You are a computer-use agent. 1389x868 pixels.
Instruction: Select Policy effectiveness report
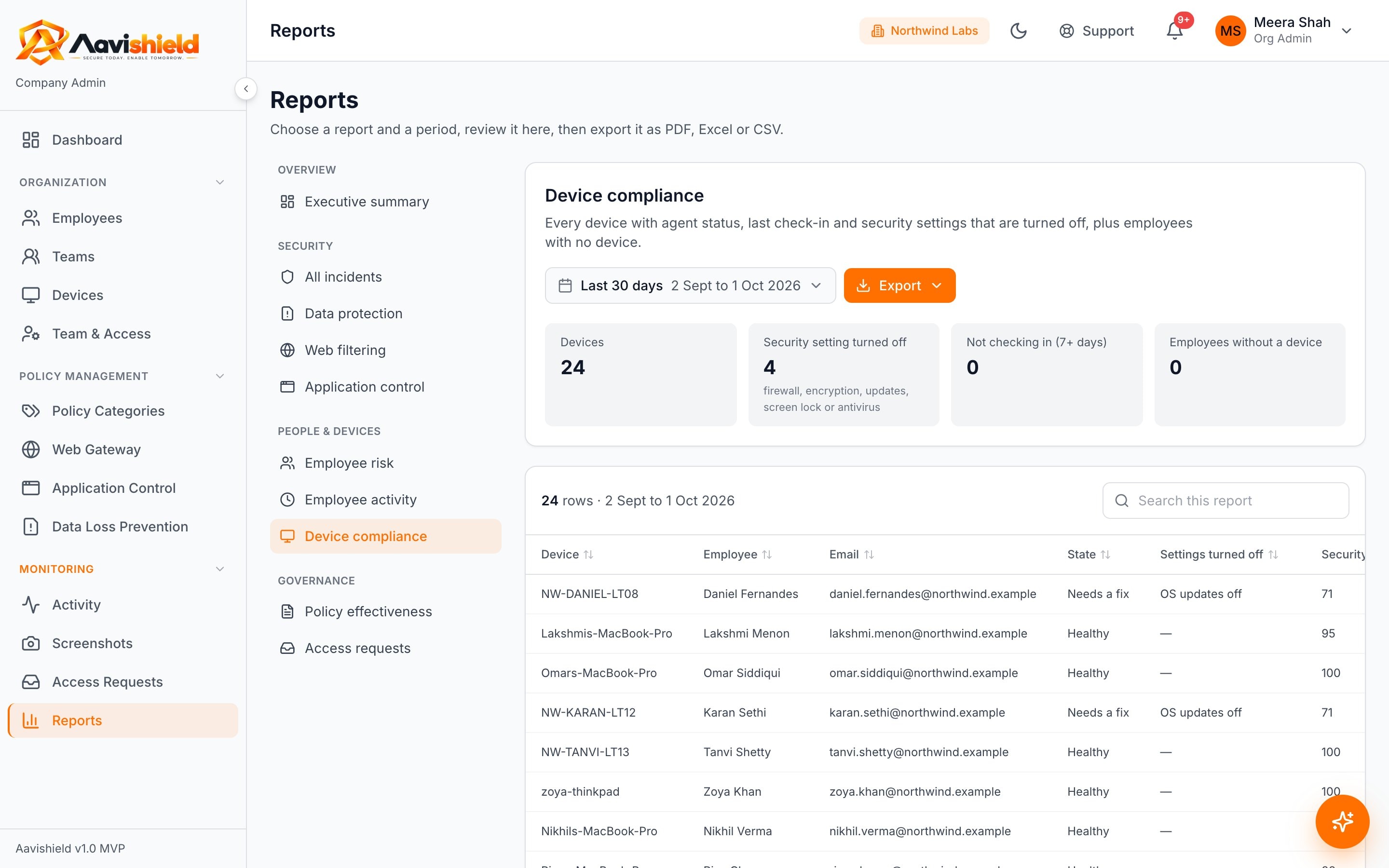click(x=385, y=611)
